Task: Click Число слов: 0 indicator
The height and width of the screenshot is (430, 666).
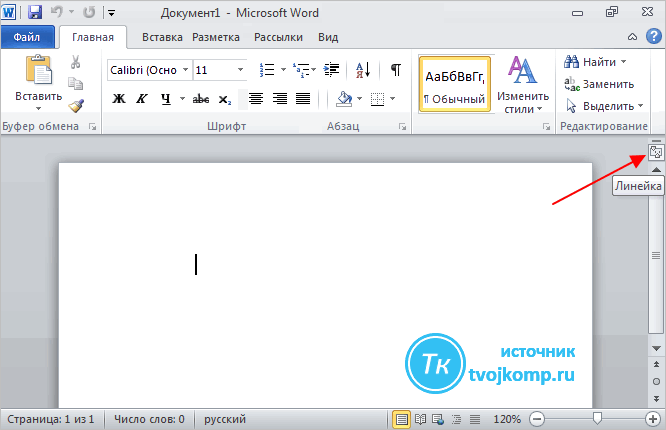Action: coord(149,419)
